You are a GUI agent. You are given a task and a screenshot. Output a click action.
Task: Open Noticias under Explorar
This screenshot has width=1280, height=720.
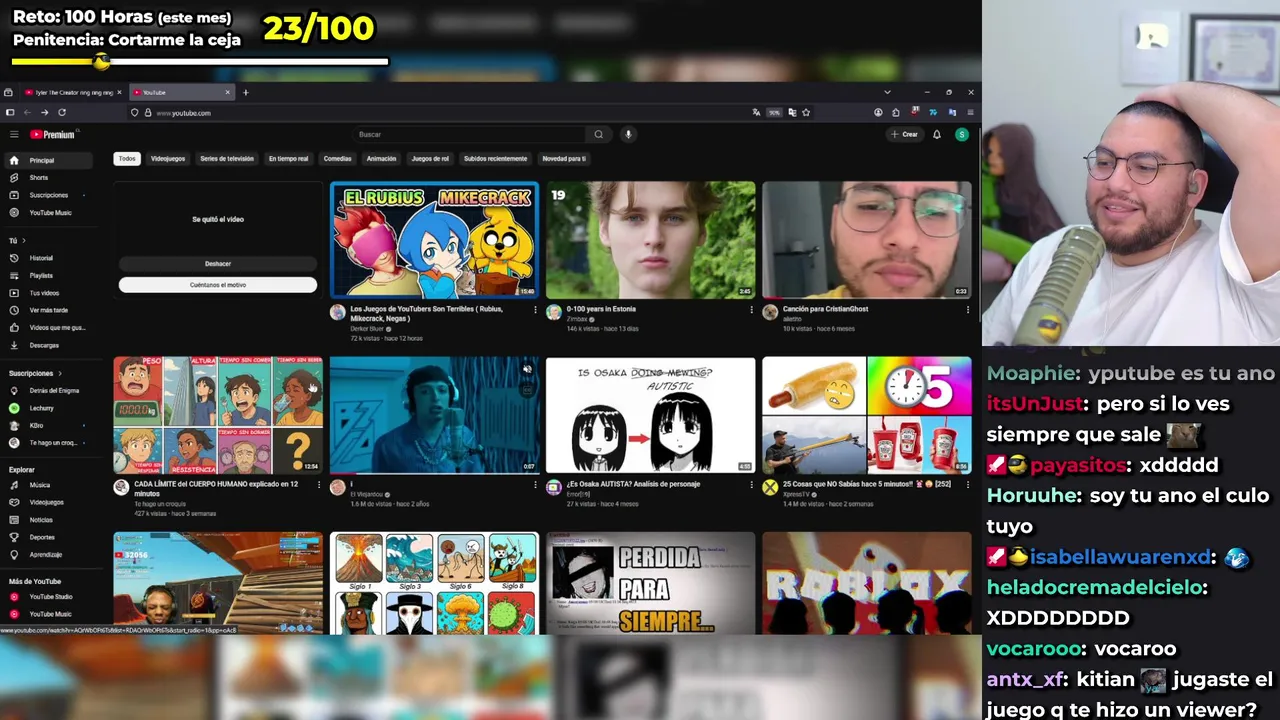[50, 520]
